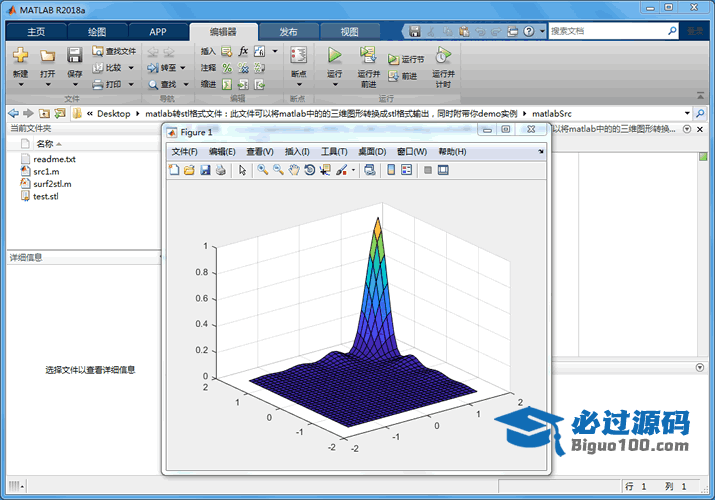This screenshot has width=715, height=500.
Task: Click the percent comment icon
Action: pyautogui.click(x=227, y=68)
